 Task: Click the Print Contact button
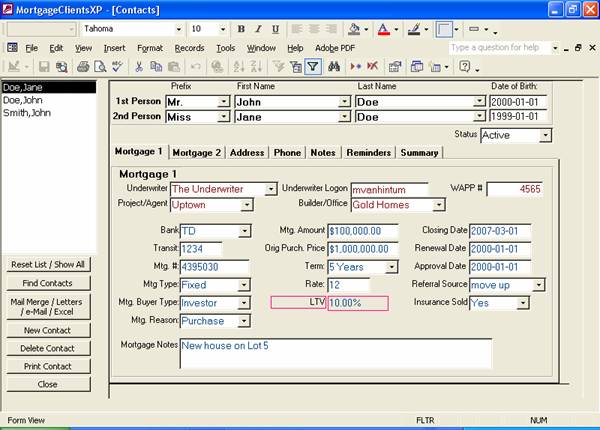coord(48,366)
